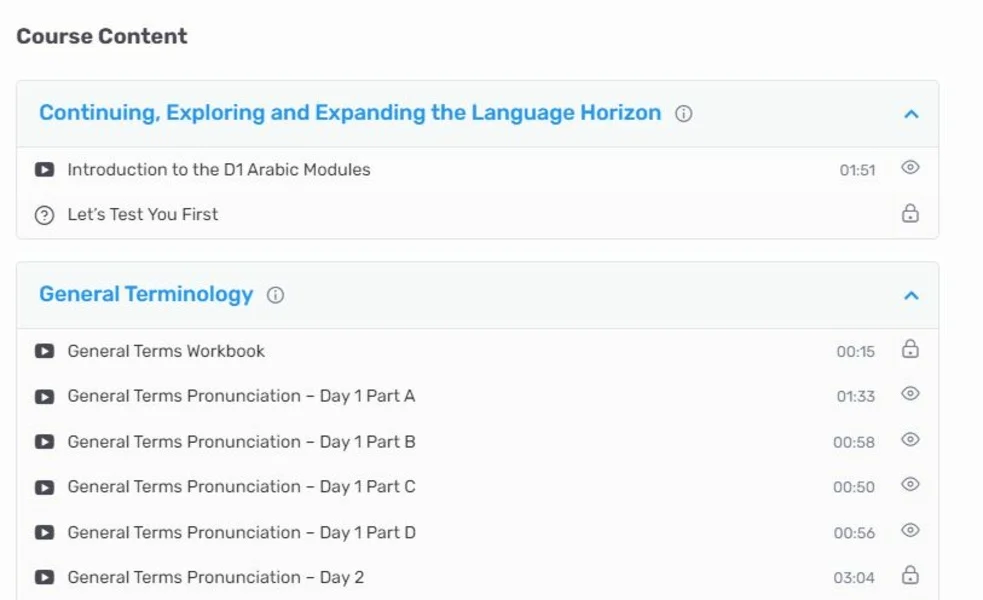Click the eye icon for Day 1 Part A

click(910, 394)
